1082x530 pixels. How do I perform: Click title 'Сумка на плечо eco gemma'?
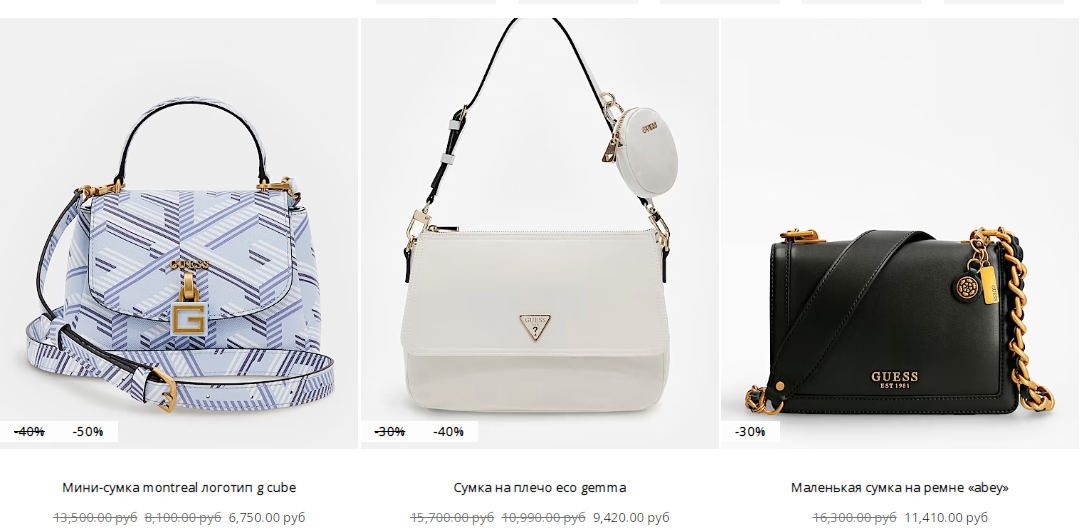(x=540, y=487)
